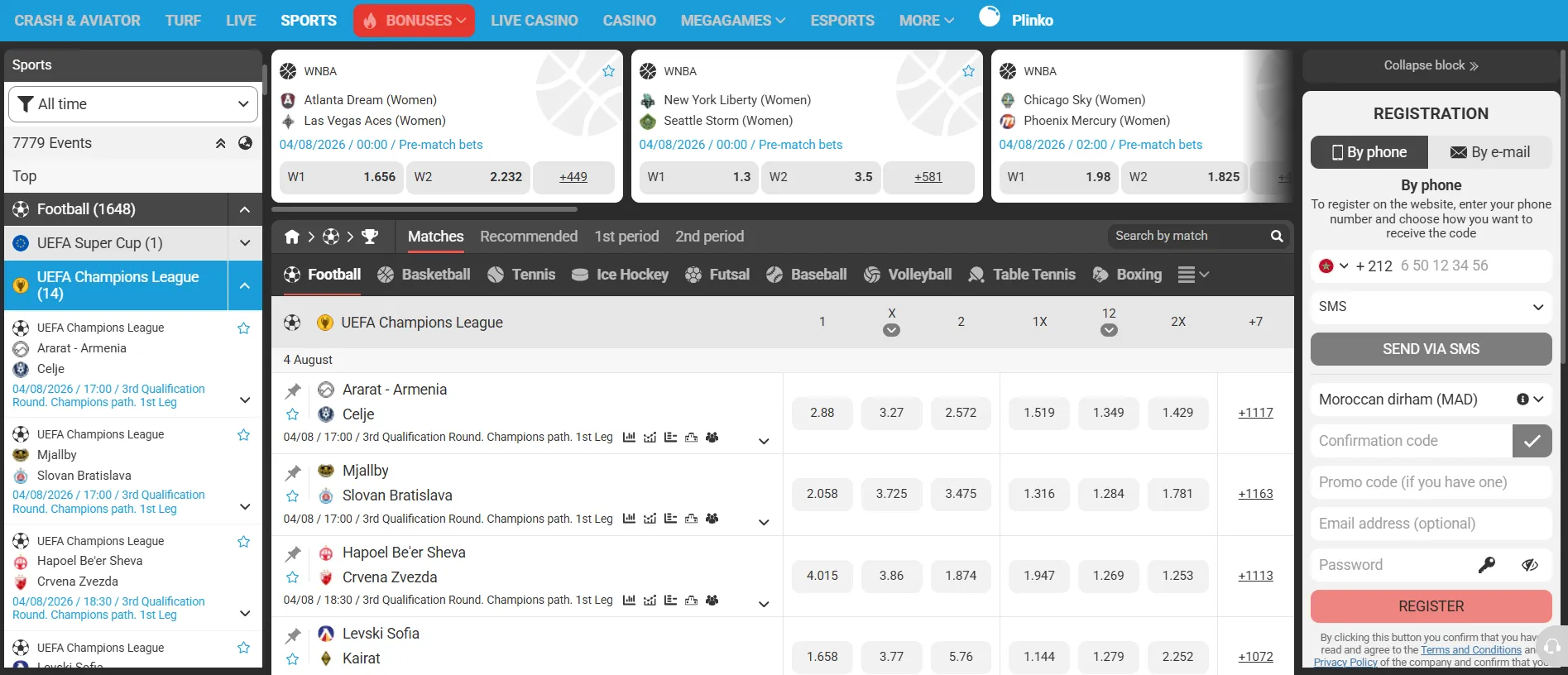Collapse events using double-chevron icon
The width and height of the screenshot is (1568, 675).
[221, 143]
